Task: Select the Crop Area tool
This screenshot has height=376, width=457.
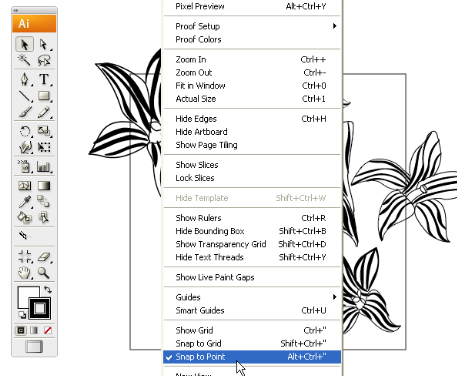Action: click(24, 257)
